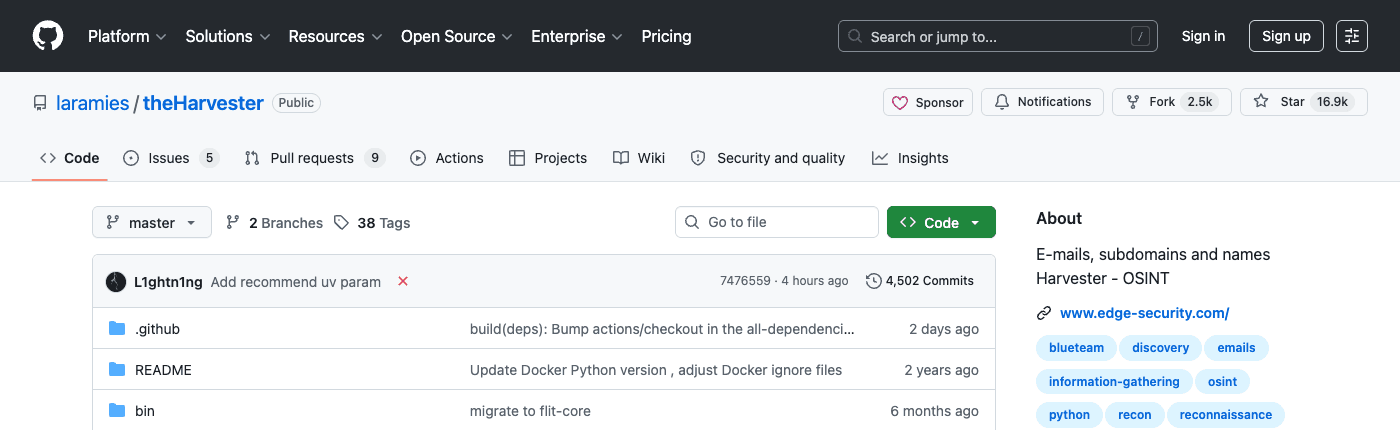
Task: Click the Sign in link
Action: [1203, 36]
